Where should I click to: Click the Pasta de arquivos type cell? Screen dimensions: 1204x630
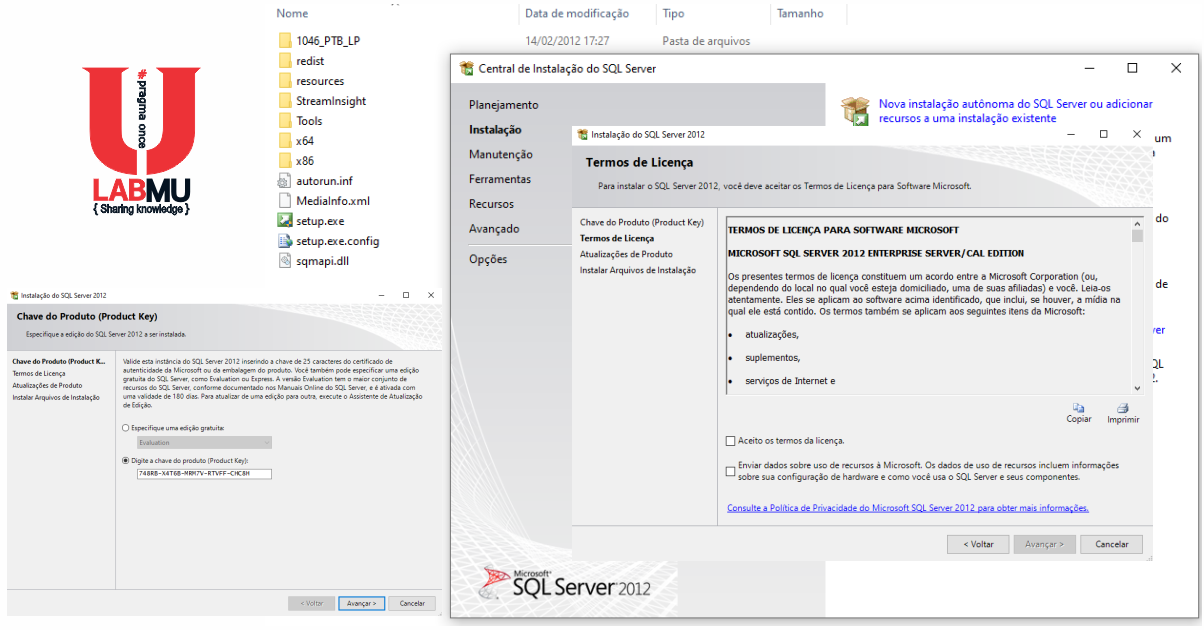pyautogui.click(x=706, y=41)
